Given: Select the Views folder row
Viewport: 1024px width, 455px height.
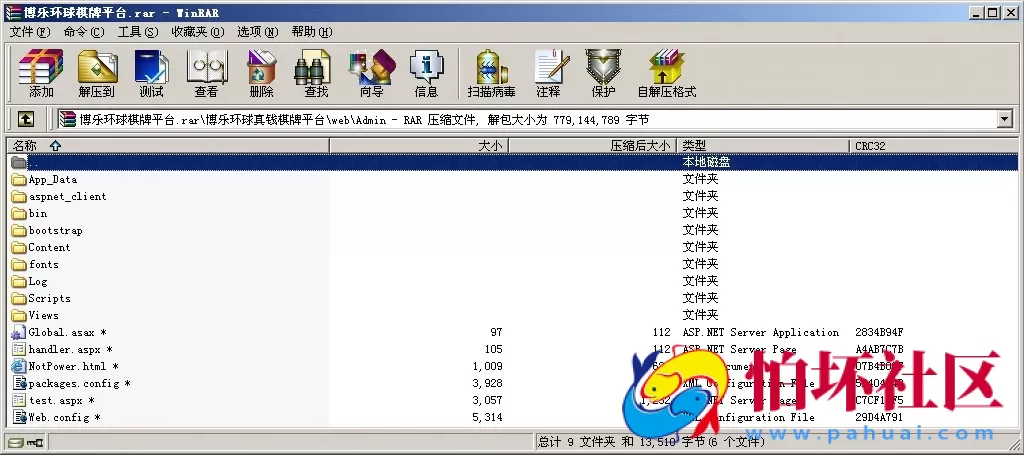Looking at the screenshot, I should pyautogui.click(x=513, y=315).
